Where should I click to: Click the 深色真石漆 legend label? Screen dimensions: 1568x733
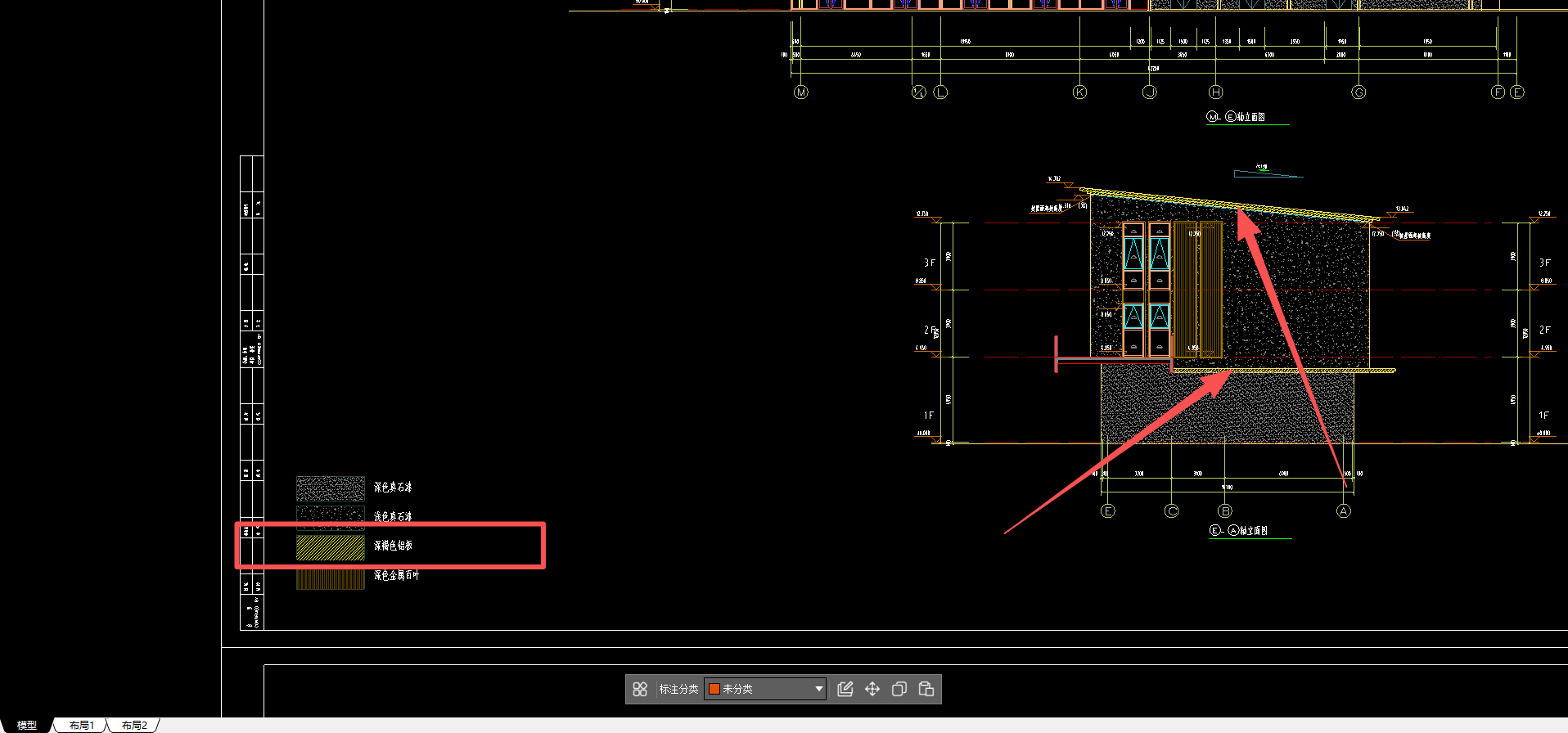pyautogui.click(x=393, y=487)
